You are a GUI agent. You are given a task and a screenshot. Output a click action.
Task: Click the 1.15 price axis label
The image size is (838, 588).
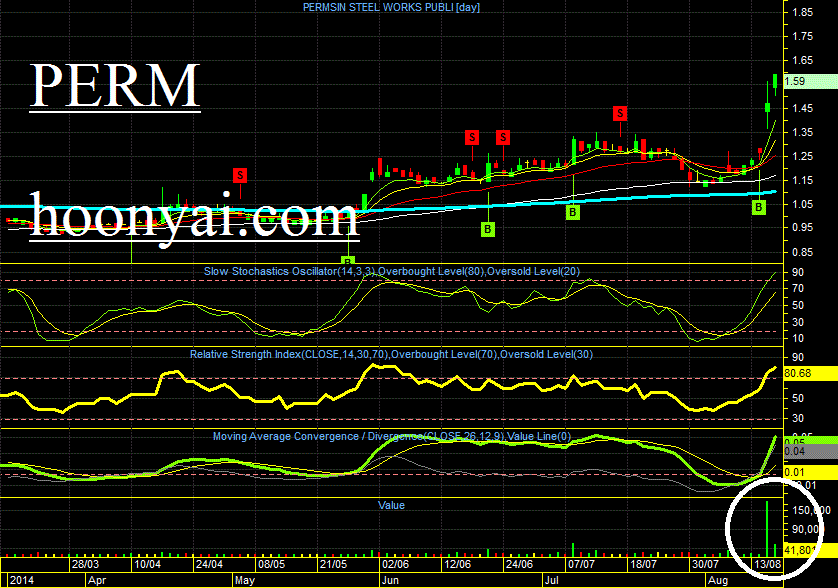[803, 181]
